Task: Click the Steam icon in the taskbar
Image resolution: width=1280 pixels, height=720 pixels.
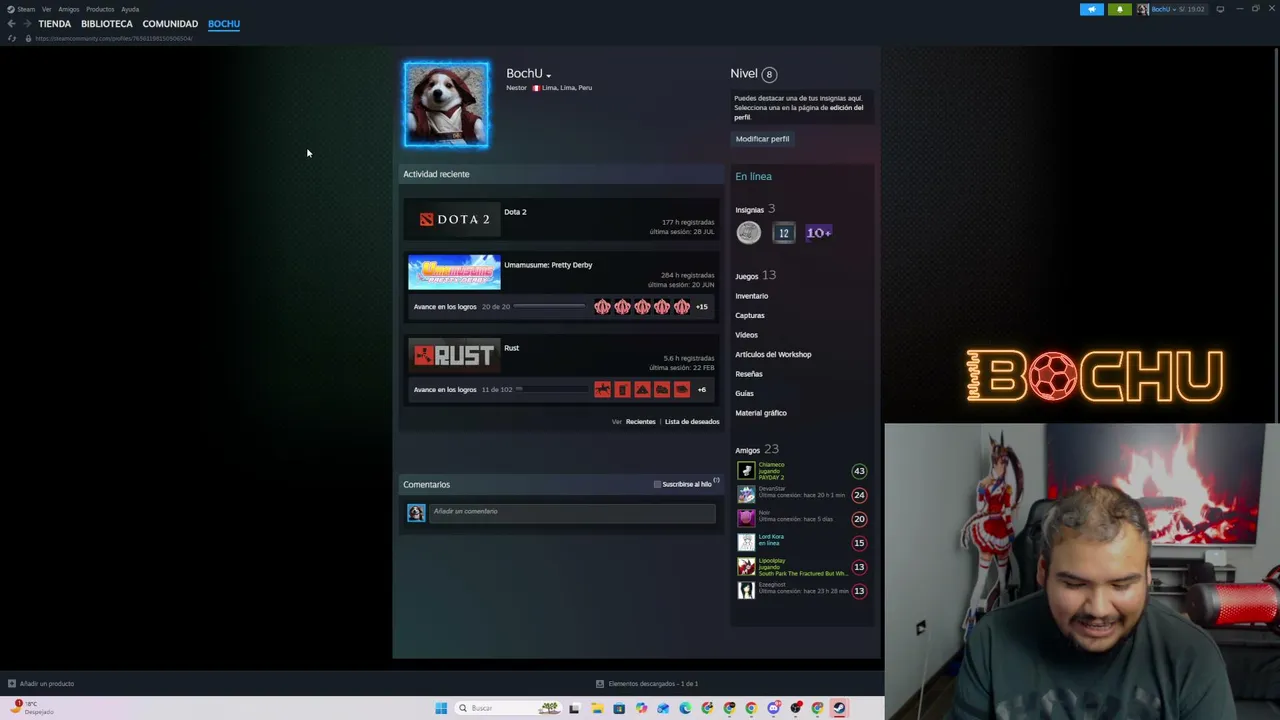Action: 839,708
